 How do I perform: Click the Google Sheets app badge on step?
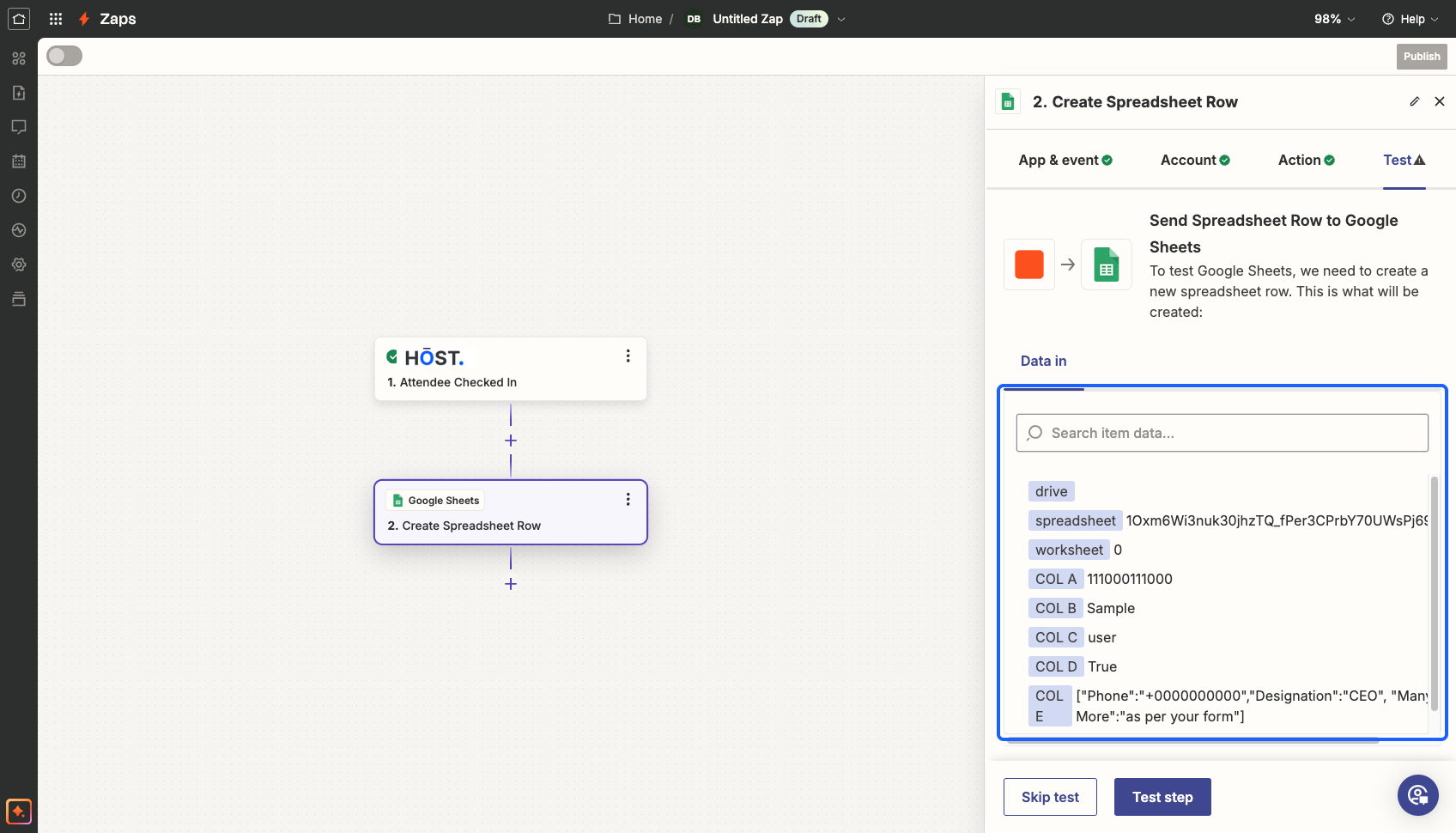pyautogui.click(x=436, y=500)
